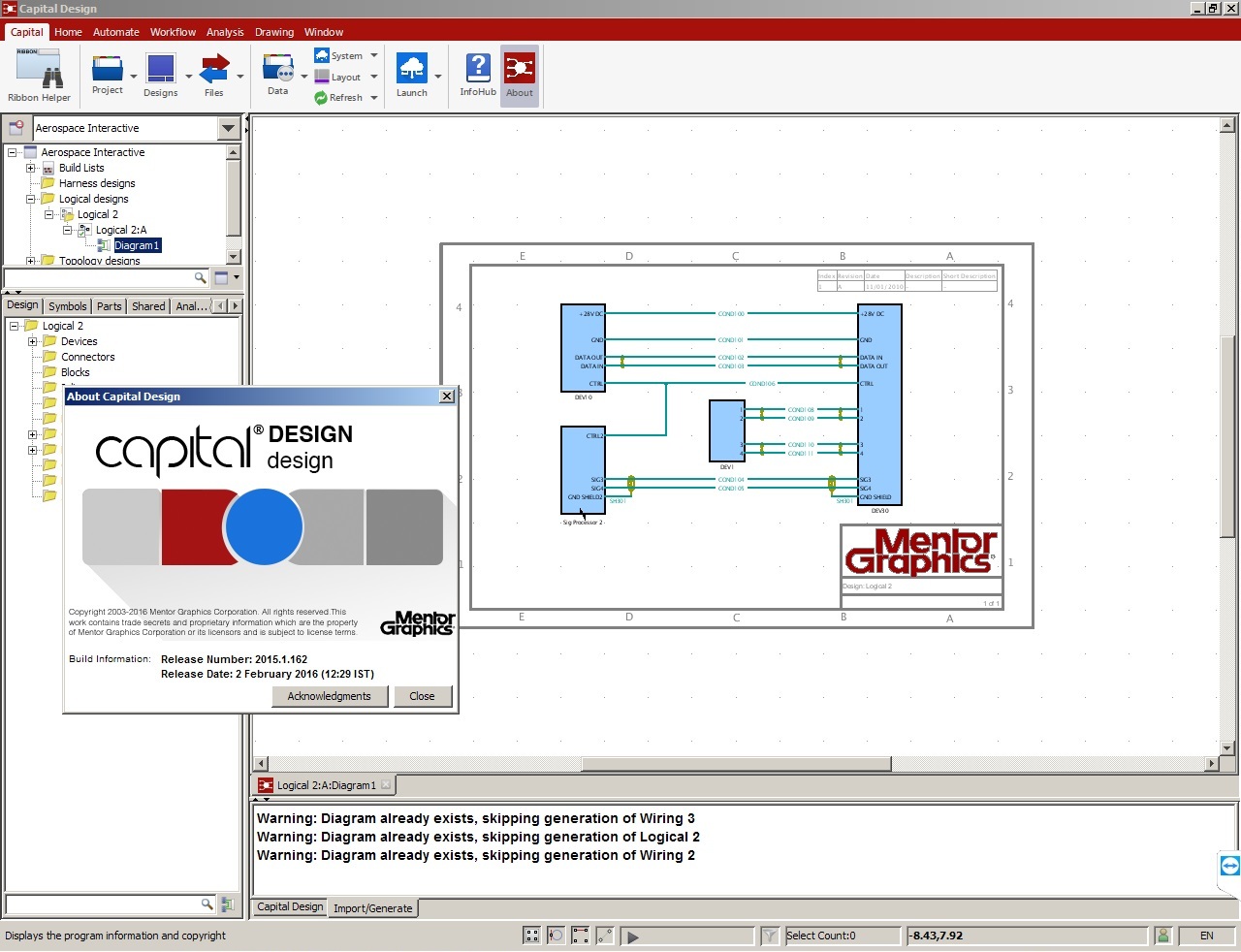
Task: Click the TeamViewer icon on the right edge
Action: [x=1229, y=866]
